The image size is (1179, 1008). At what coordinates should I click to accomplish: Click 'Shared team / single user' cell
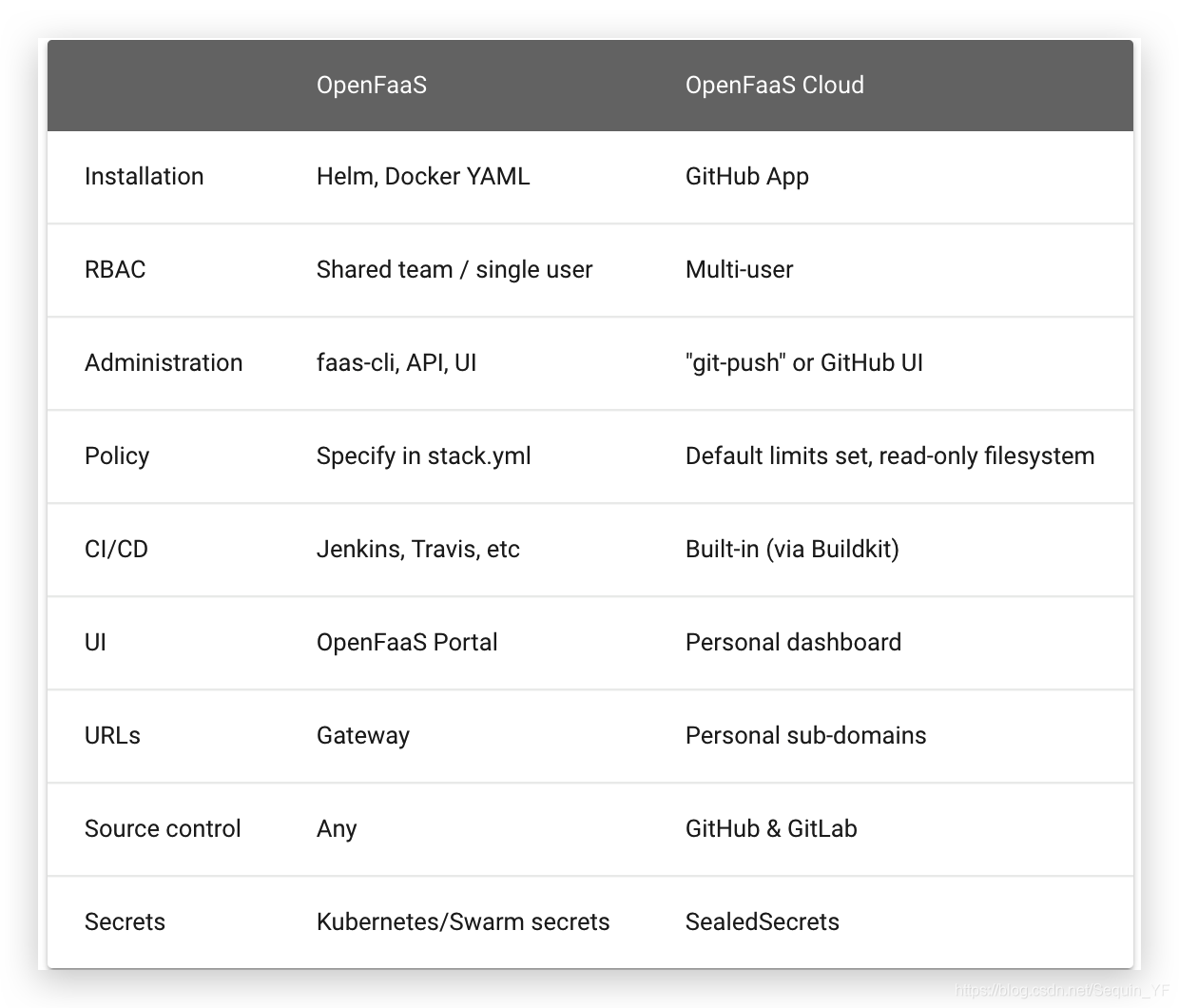[x=454, y=269]
